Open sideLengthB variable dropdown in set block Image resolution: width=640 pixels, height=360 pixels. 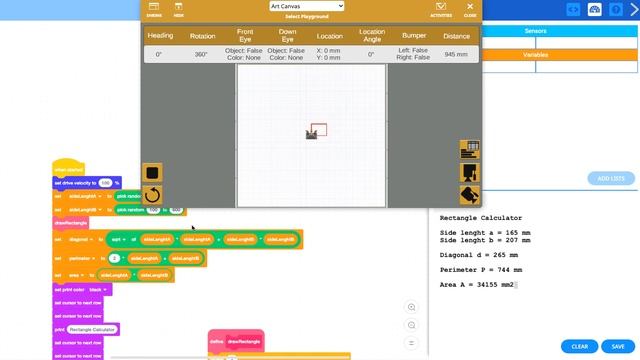tap(85, 210)
